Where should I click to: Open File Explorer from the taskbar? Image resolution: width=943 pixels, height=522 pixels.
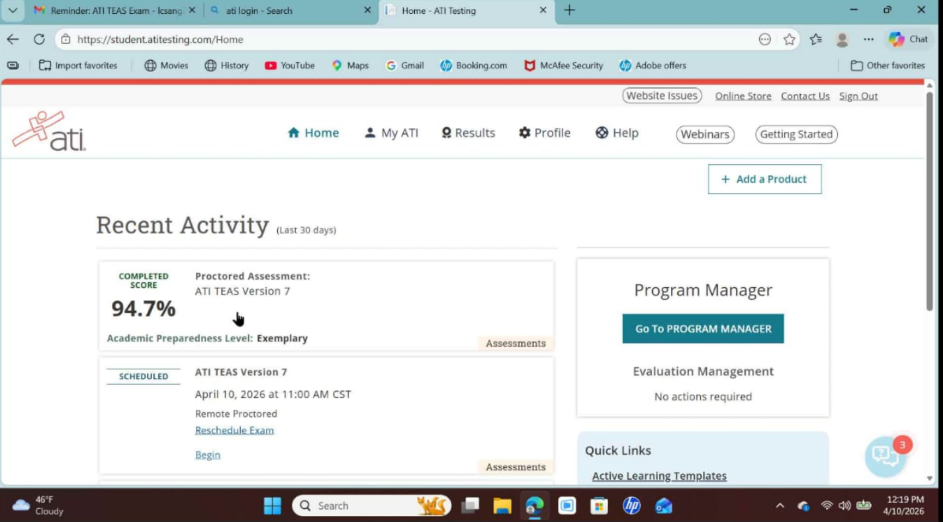click(x=502, y=506)
